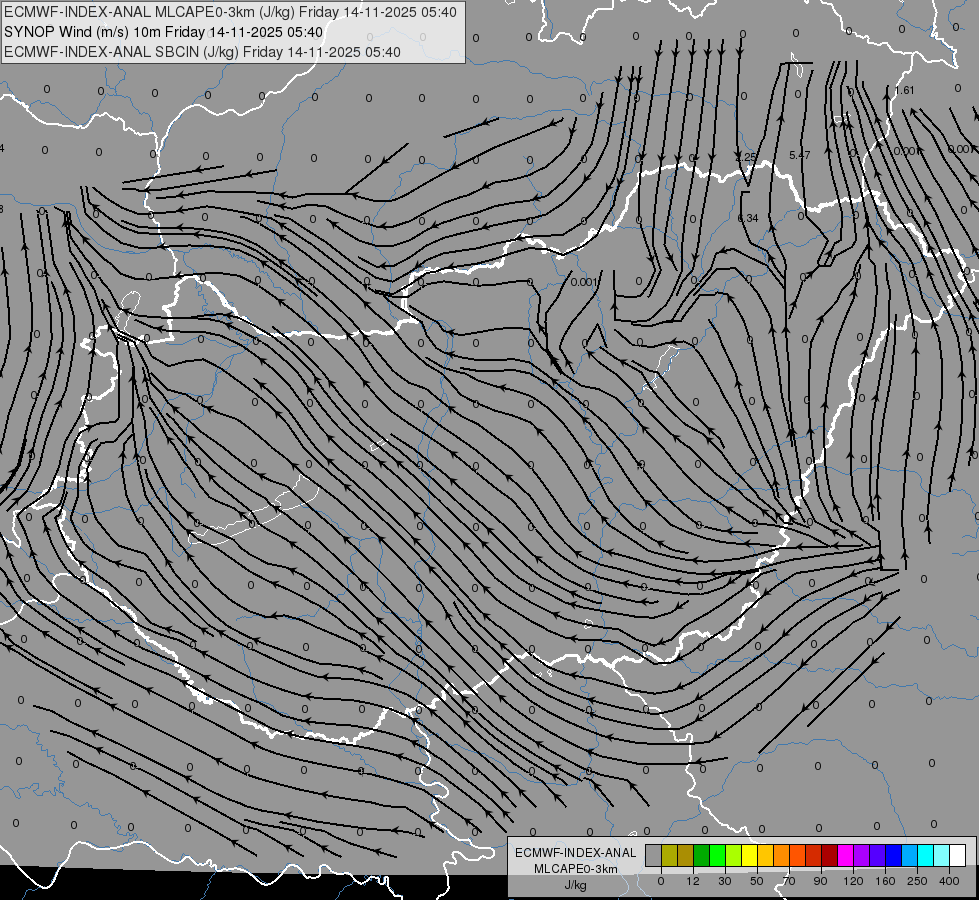Viewport: 979px width, 900px height.
Task: Click the legend tick label 50
Action: (757, 881)
